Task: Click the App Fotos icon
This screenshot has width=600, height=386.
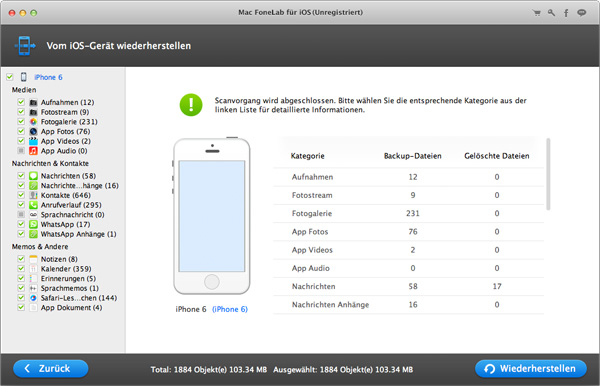Action: 33,132
